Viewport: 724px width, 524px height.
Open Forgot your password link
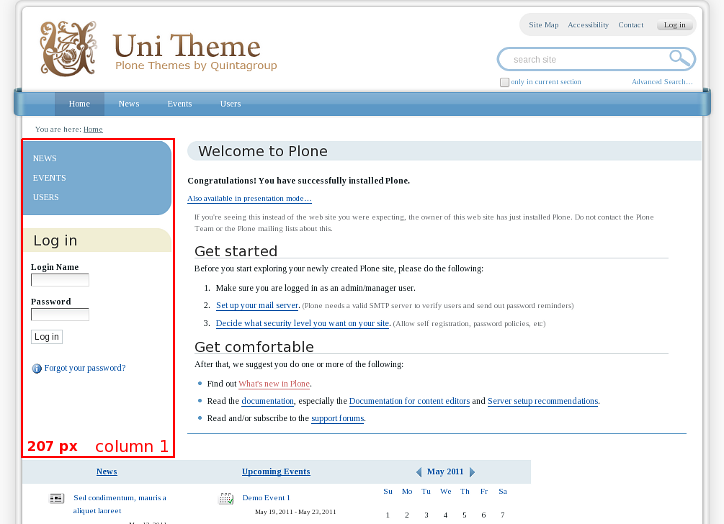click(x=84, y=368)
